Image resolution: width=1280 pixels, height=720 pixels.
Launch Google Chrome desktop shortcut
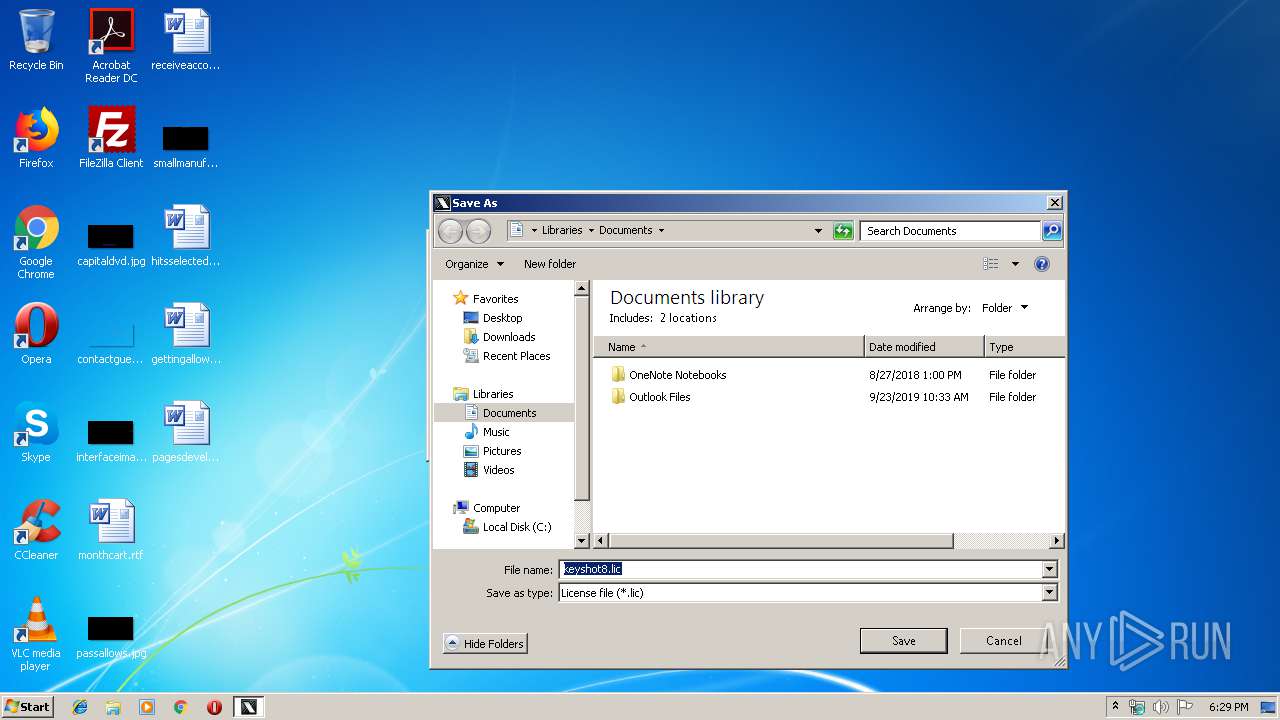[x=36, y=242]
